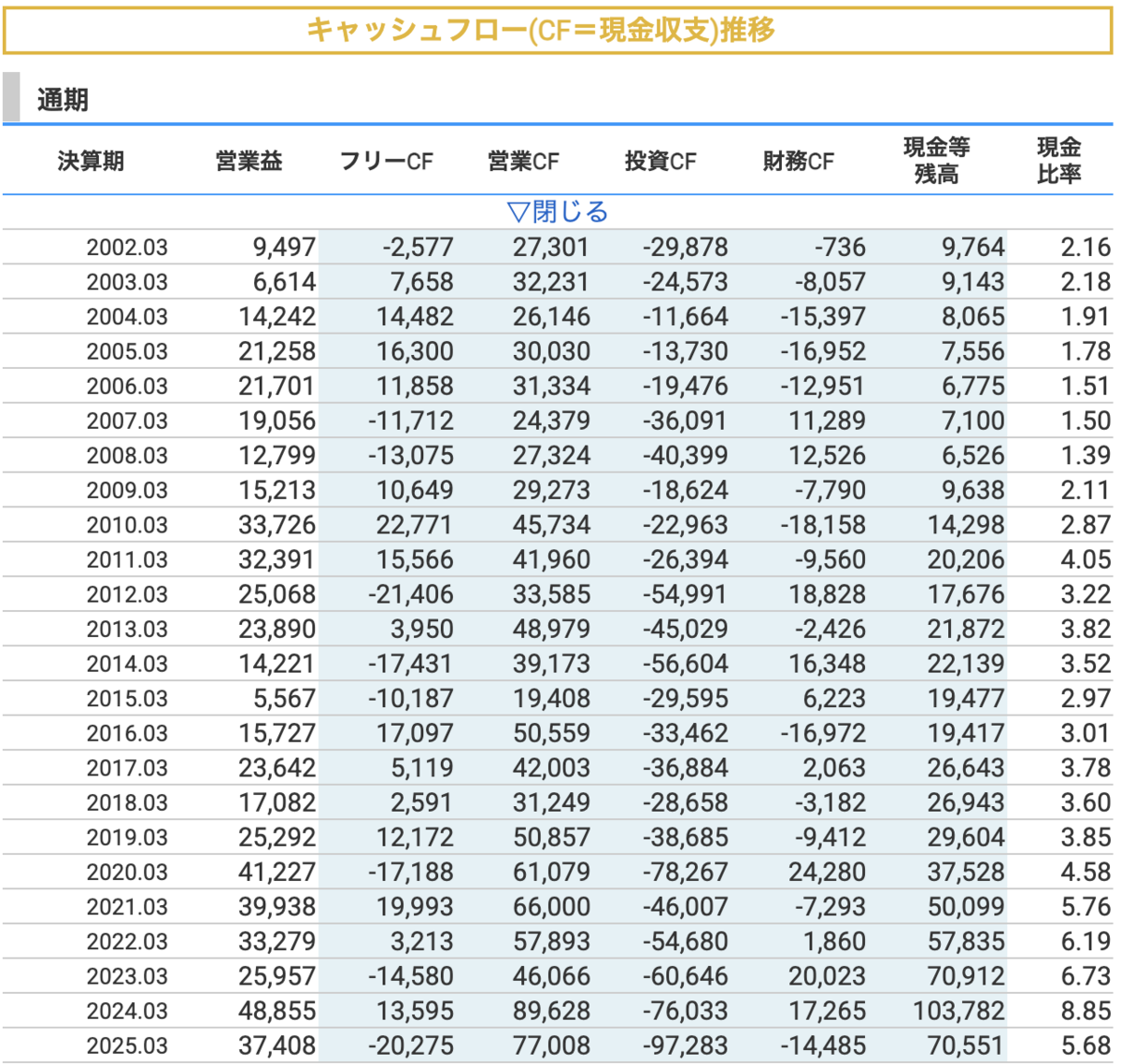Click cash ratio value 4.05

click(x=1086, y=560)
